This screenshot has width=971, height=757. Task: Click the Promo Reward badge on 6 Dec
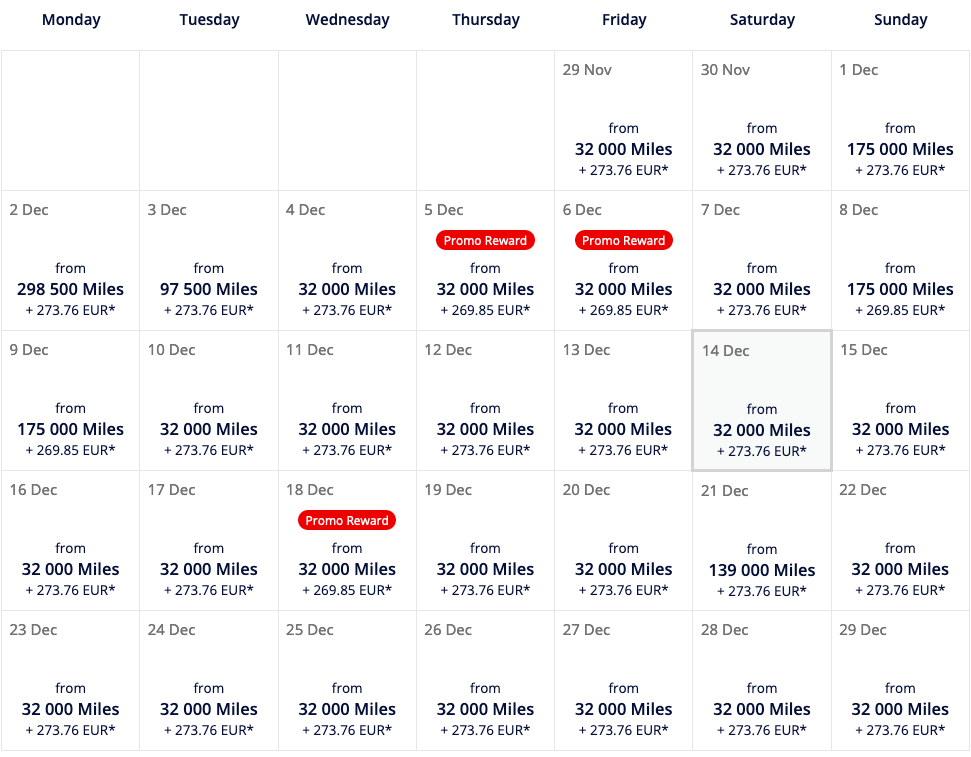pyautogui.click(x=623, y=240)
